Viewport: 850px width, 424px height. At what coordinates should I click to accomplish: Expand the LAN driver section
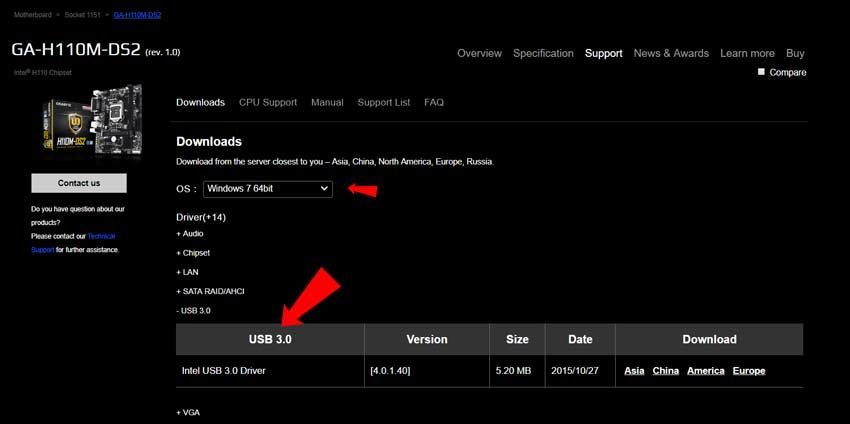(x=187, y=272)
